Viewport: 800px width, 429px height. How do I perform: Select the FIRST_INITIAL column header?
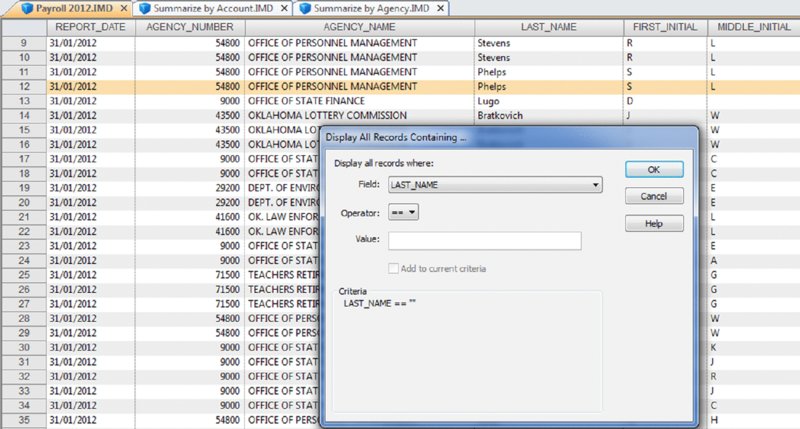pos(665,27)
